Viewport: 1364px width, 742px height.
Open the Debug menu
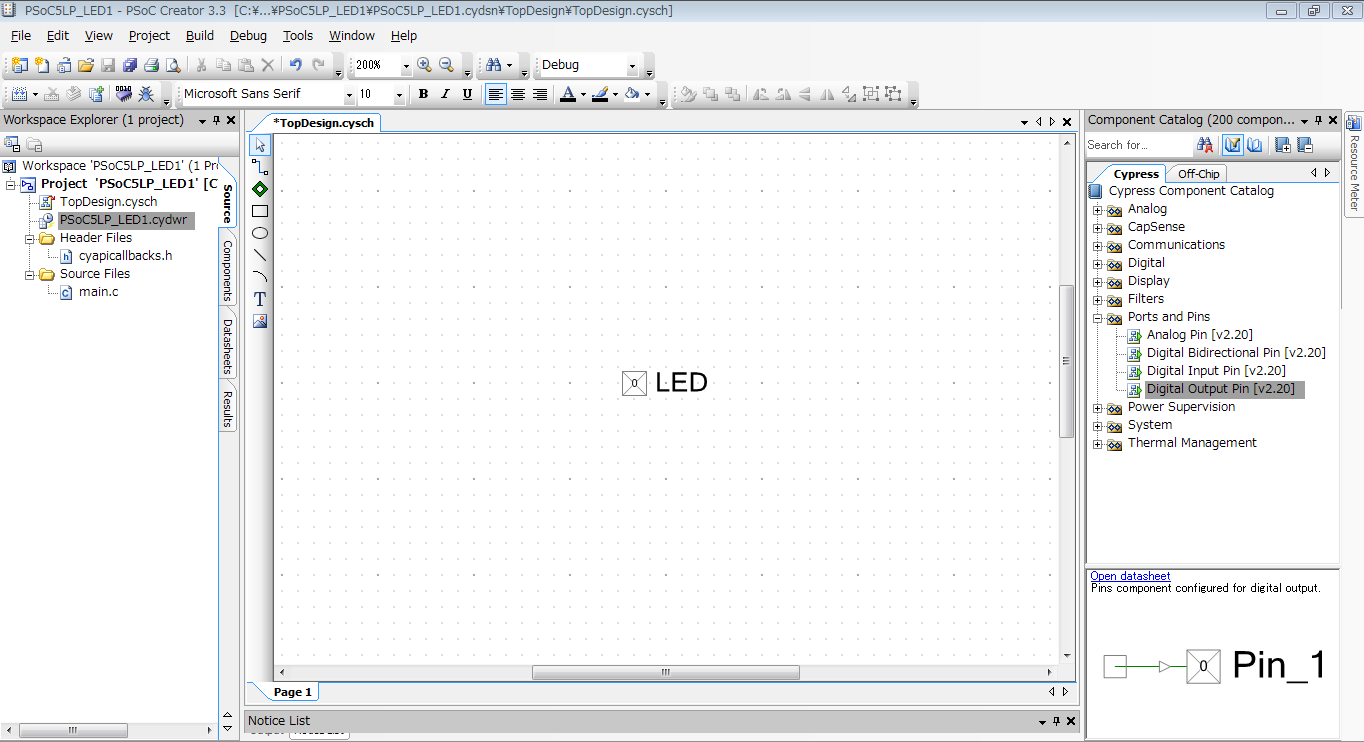(248, 35)
